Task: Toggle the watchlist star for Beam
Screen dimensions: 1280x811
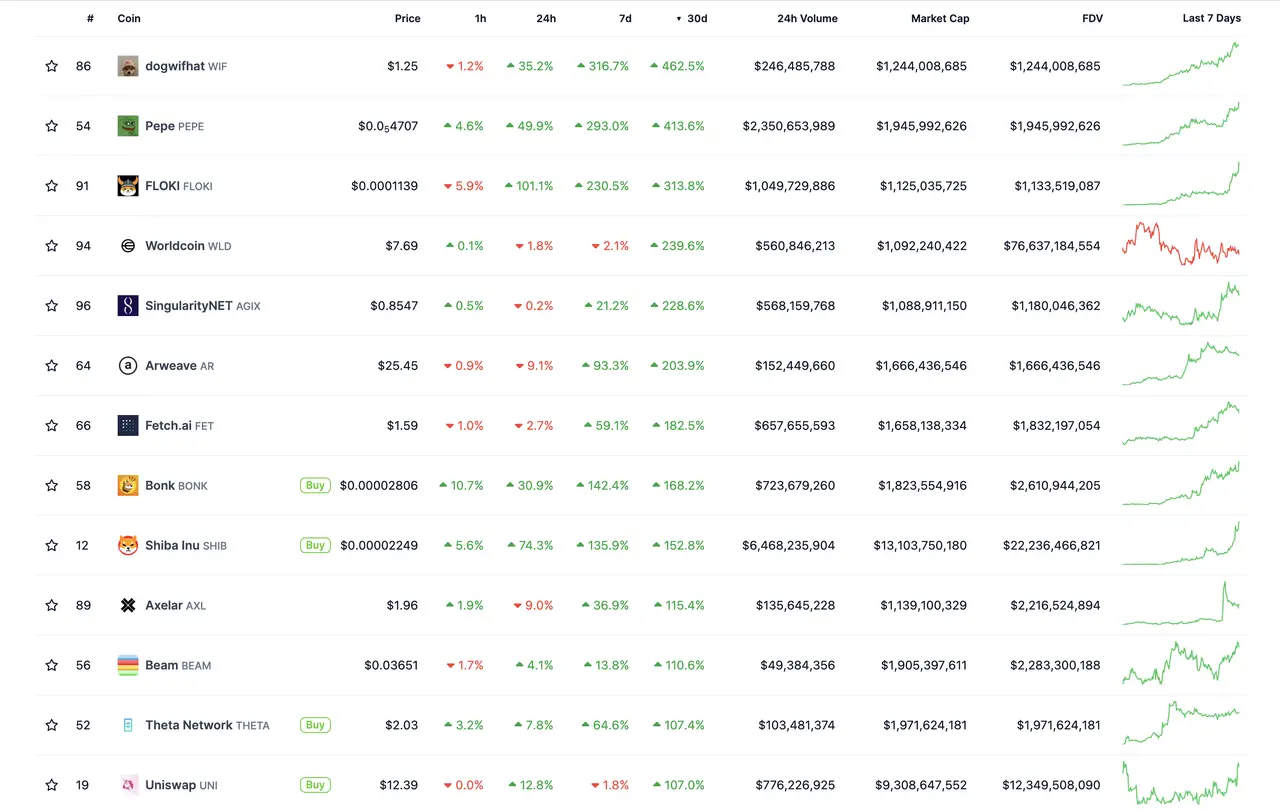Action: click(52, 666)
